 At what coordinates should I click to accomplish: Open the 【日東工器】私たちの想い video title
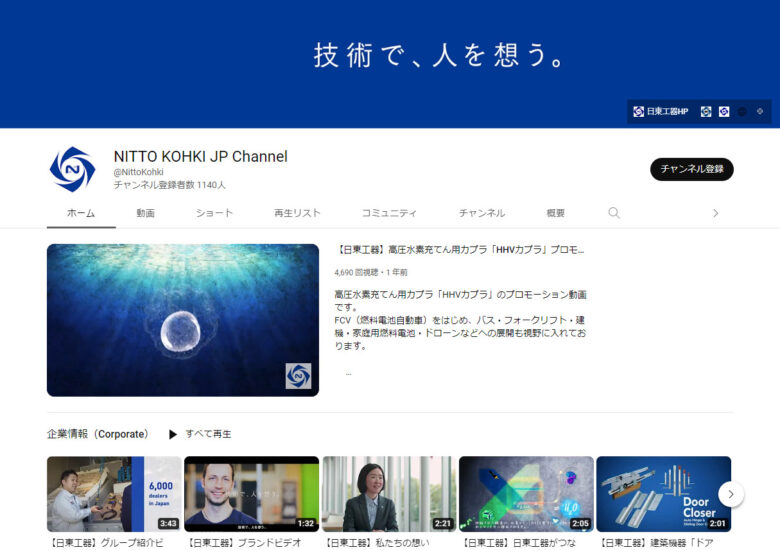click(377, 543)
